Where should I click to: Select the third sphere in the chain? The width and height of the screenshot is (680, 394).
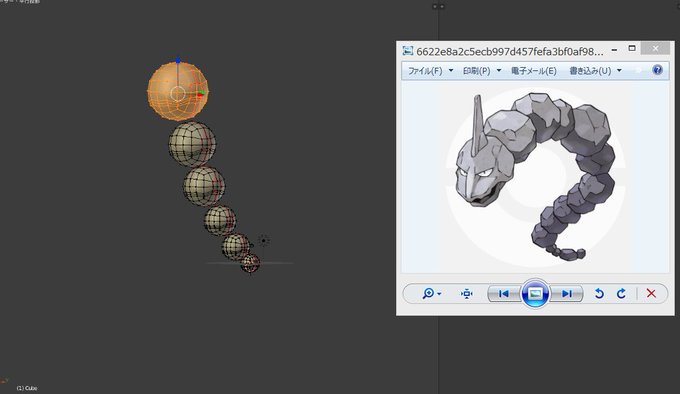tap(204, 186)
